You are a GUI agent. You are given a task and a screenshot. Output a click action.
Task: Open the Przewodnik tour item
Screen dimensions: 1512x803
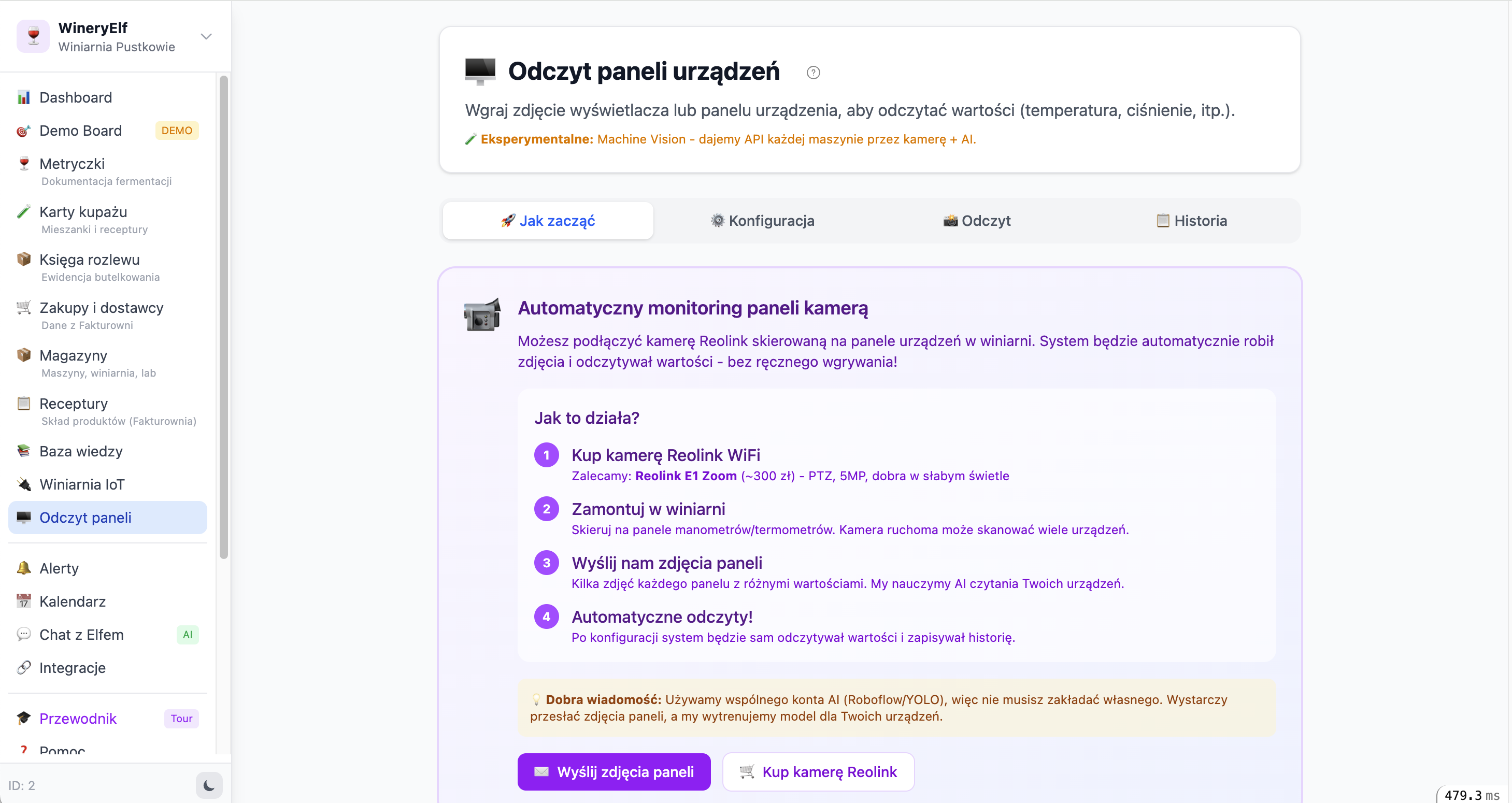(x=78, y=719)
